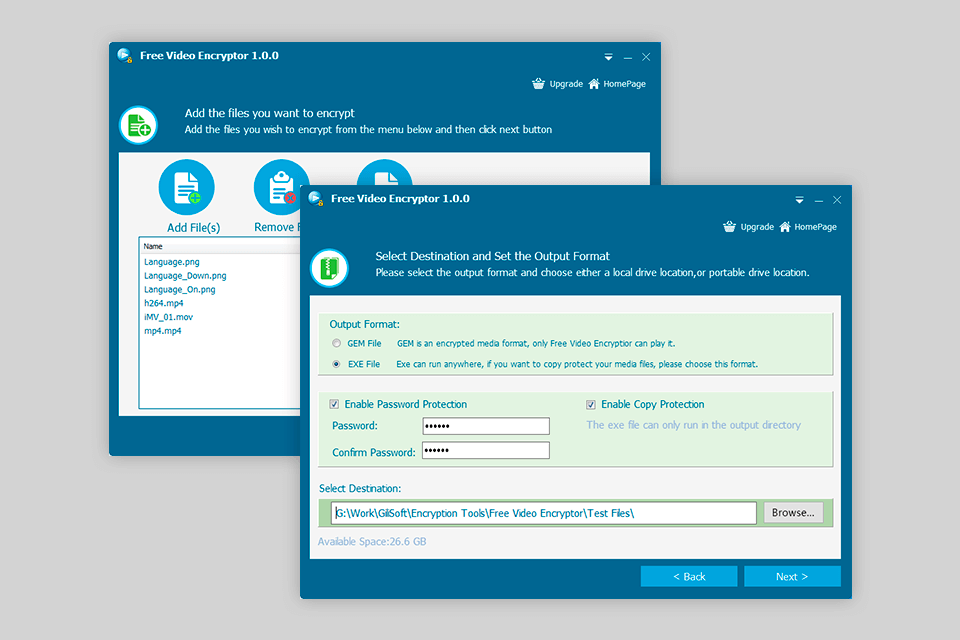960x640 pixels.
Task: Close the back Free Video Encryptor window
Action: pos(646,57)
